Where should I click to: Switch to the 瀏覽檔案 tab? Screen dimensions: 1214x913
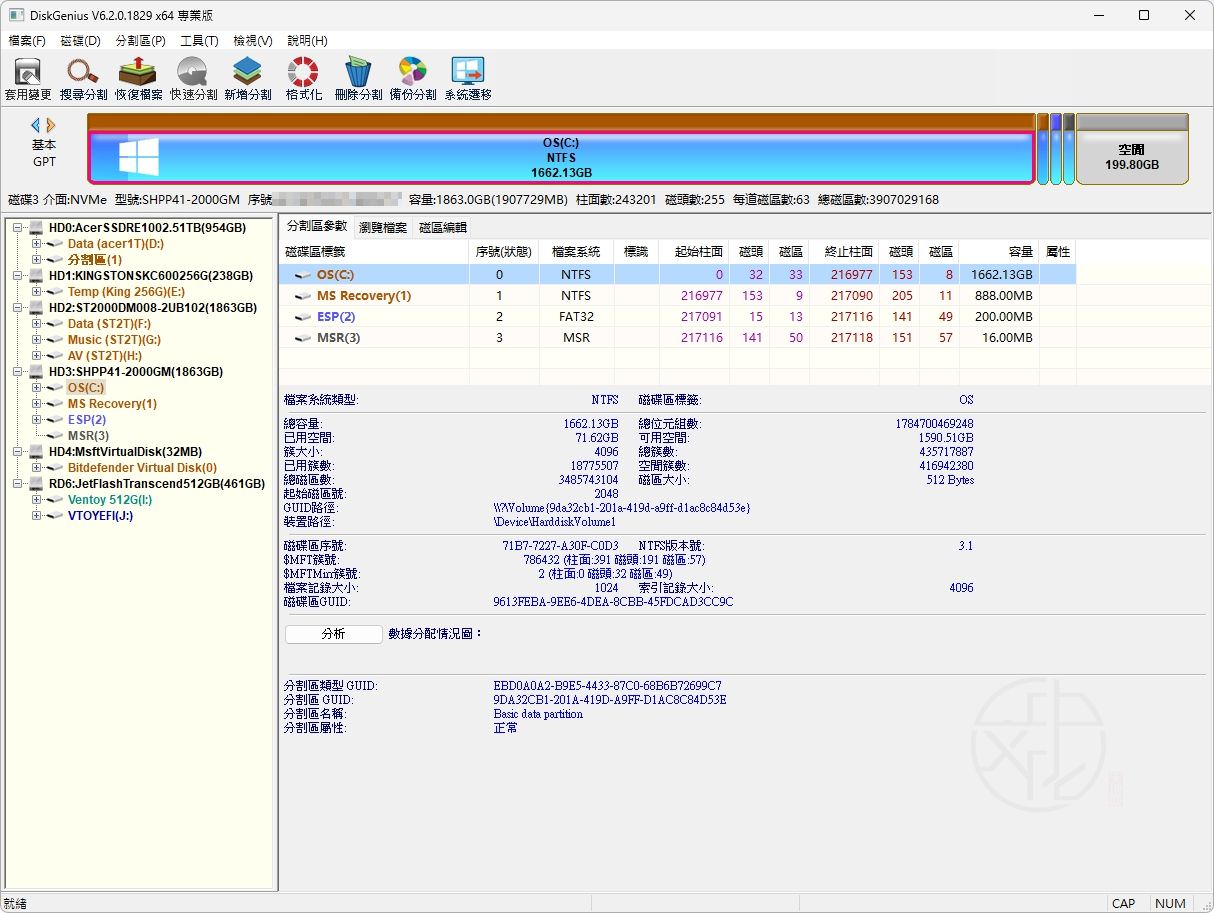pyautogui.click(x=383, y=227)
